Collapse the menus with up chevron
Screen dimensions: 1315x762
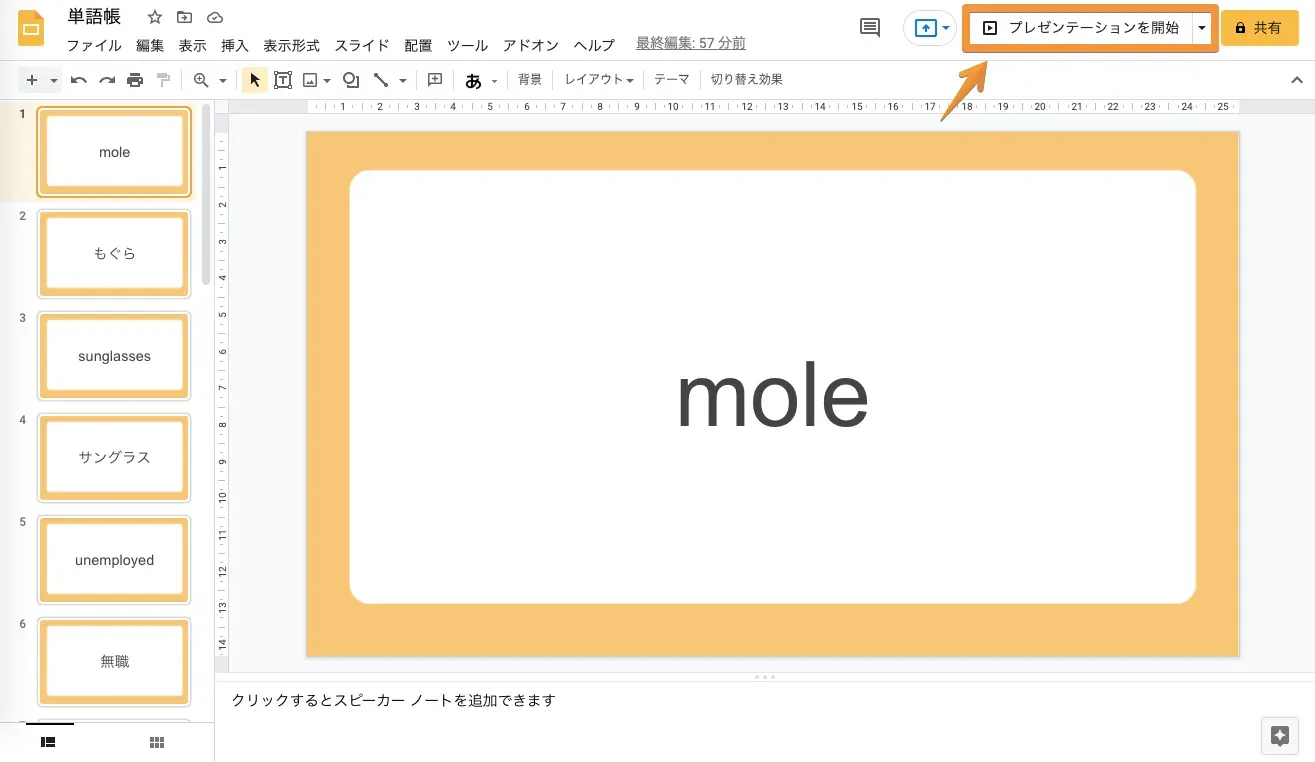click(1297, 80)
